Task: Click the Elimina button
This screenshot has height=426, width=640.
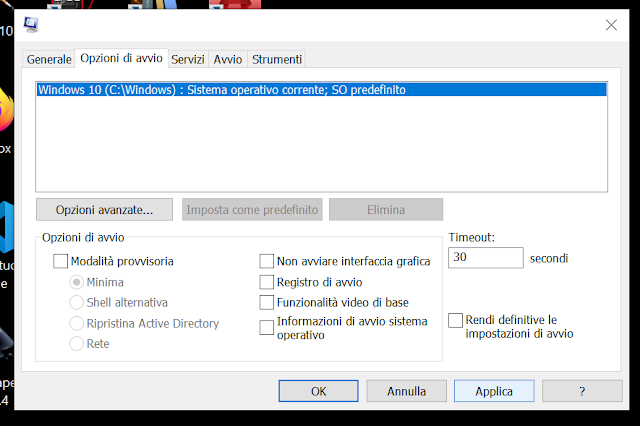Action: point(386,209)
